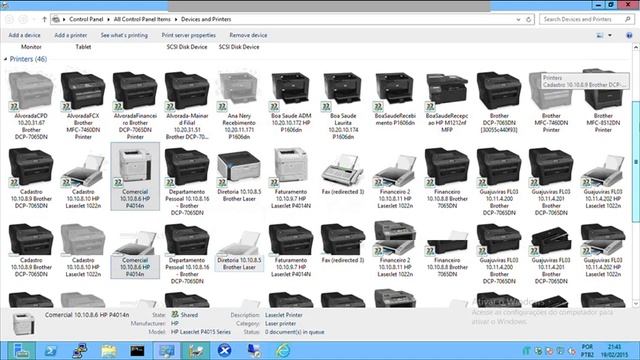Click the change view icon button
This screenshot has width=640, height=360.
600,36
